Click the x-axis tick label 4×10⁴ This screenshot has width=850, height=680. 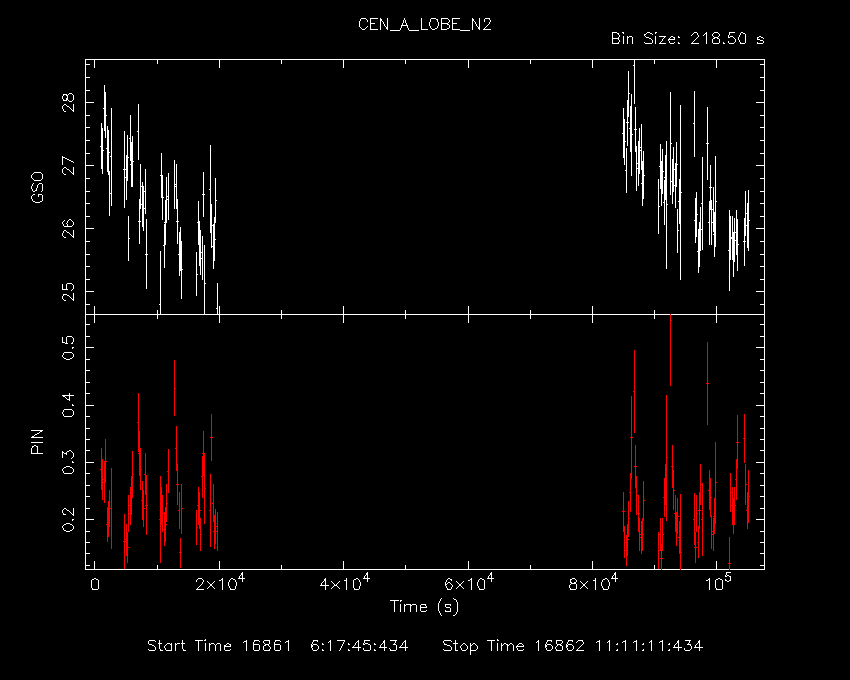(x=345, y=583)
